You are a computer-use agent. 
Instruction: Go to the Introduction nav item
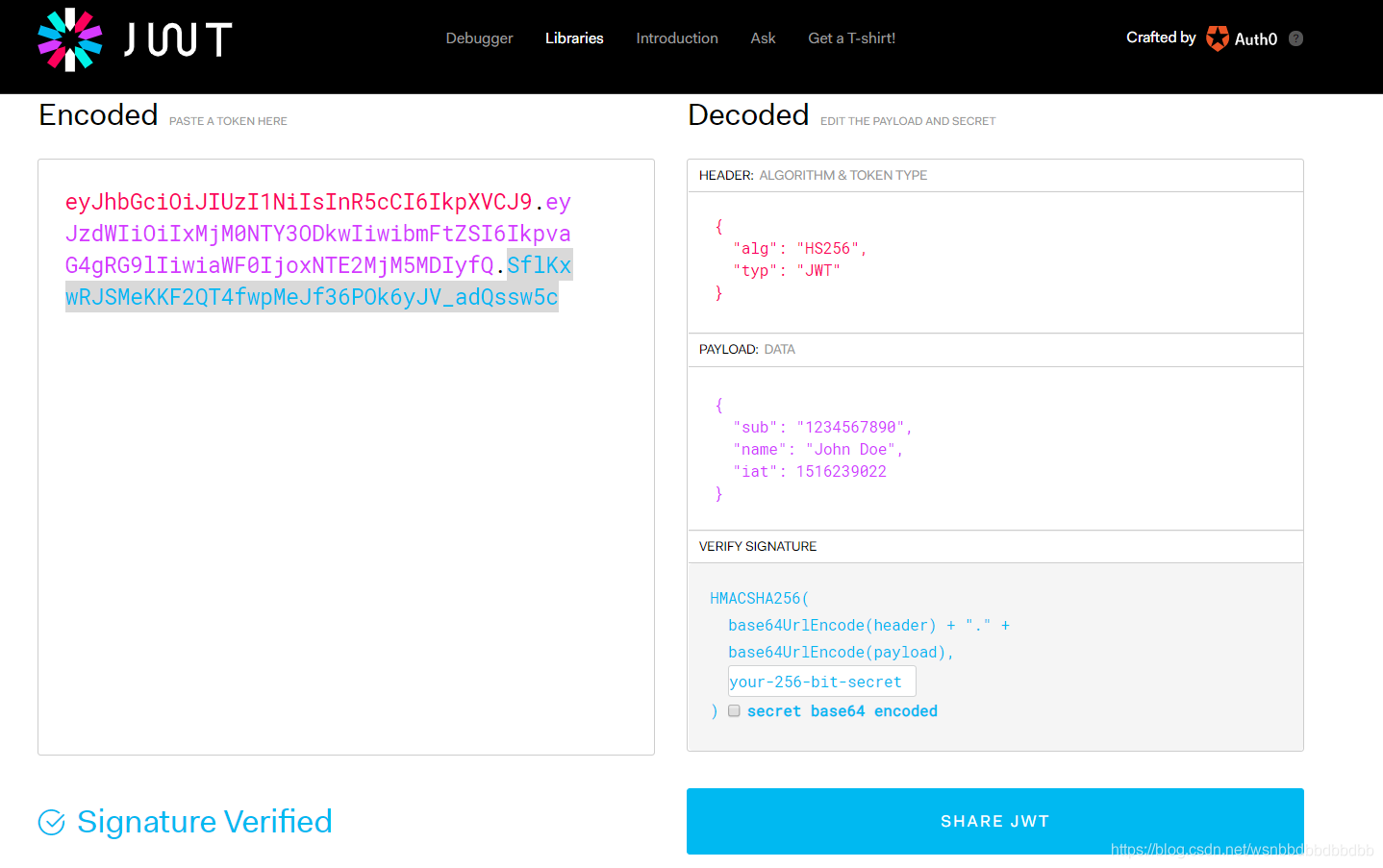pyautogui.click(x=677, y=38)
